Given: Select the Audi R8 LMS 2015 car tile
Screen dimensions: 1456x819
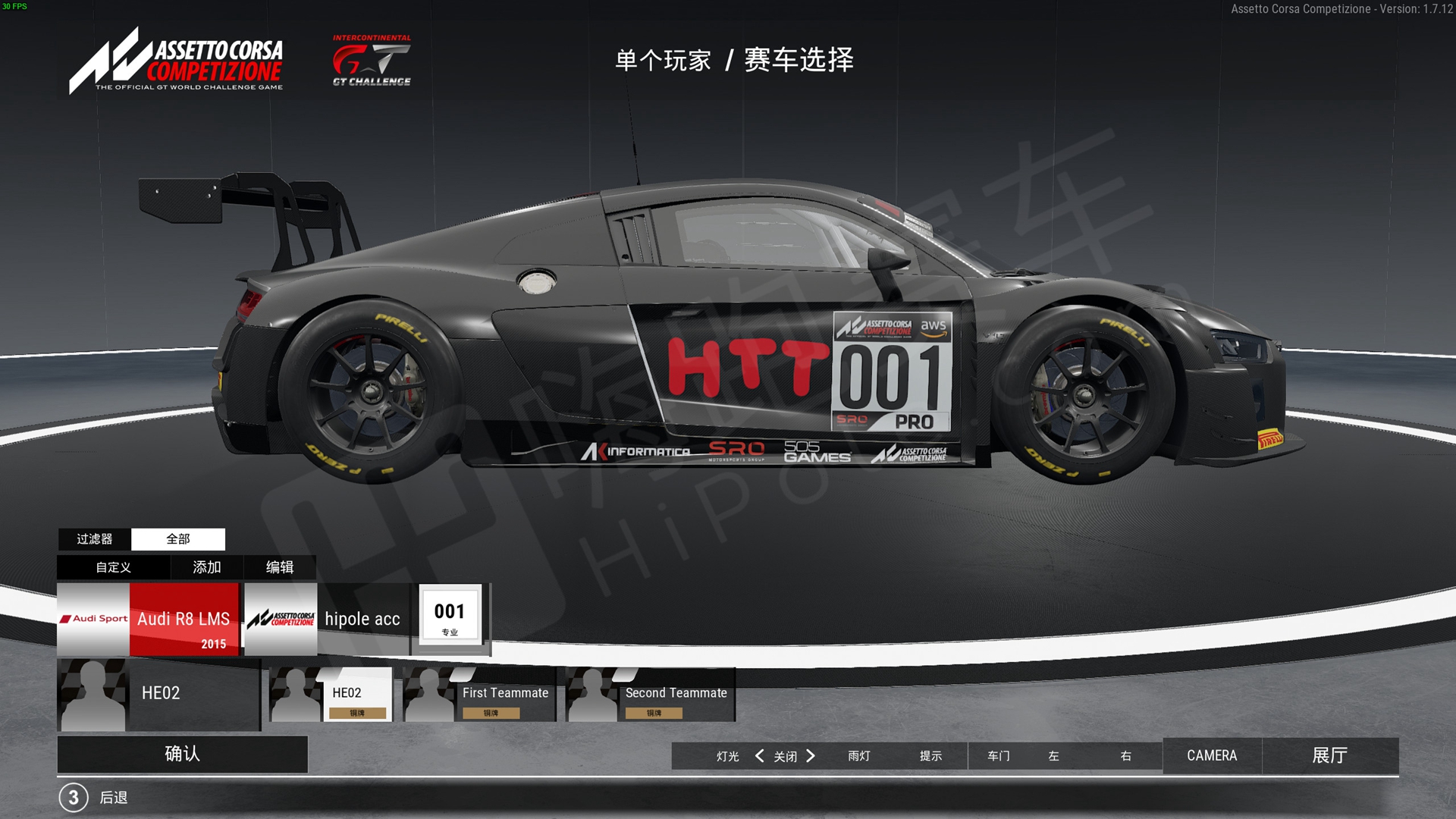Looking at the screenshot, I should click(x=184, y=619).
